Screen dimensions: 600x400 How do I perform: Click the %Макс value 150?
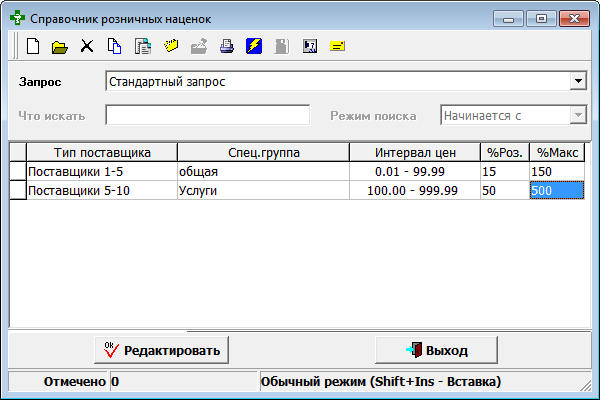(x=557, y=171)
